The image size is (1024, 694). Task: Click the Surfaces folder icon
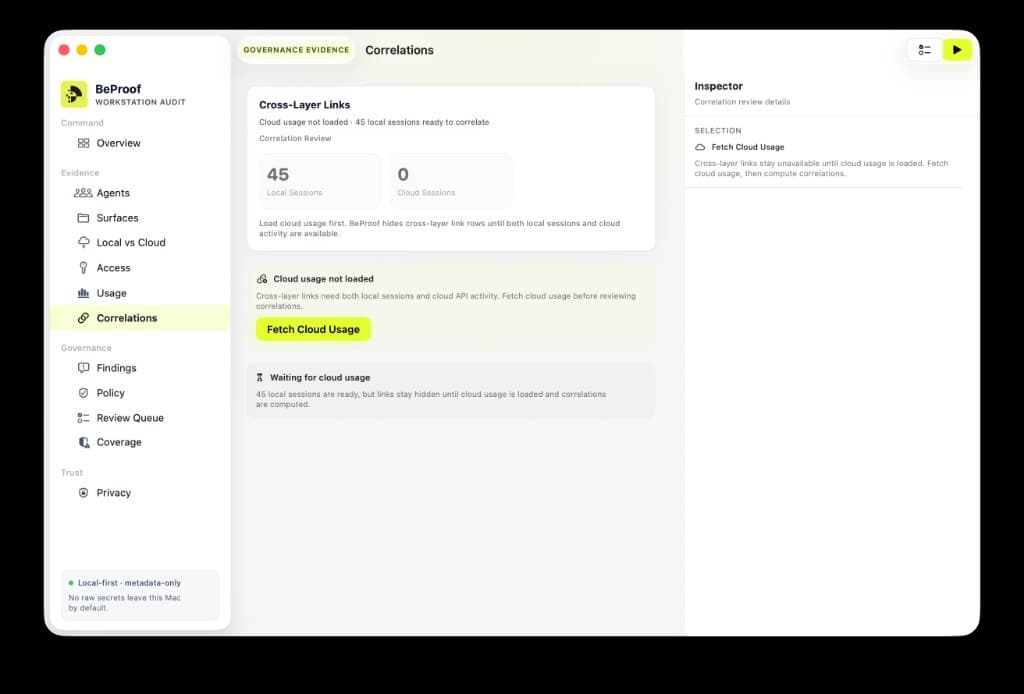(83, 217)
